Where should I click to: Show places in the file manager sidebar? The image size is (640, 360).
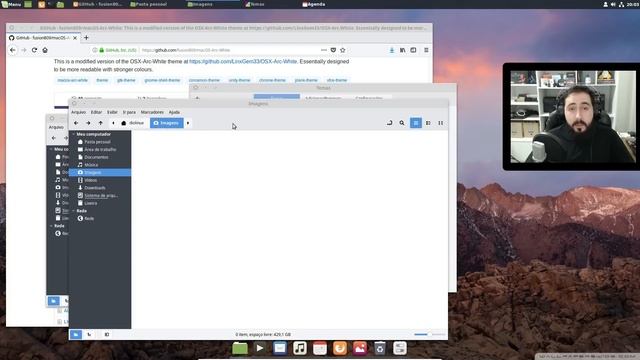pyautogui.click(x=76, y=334)
